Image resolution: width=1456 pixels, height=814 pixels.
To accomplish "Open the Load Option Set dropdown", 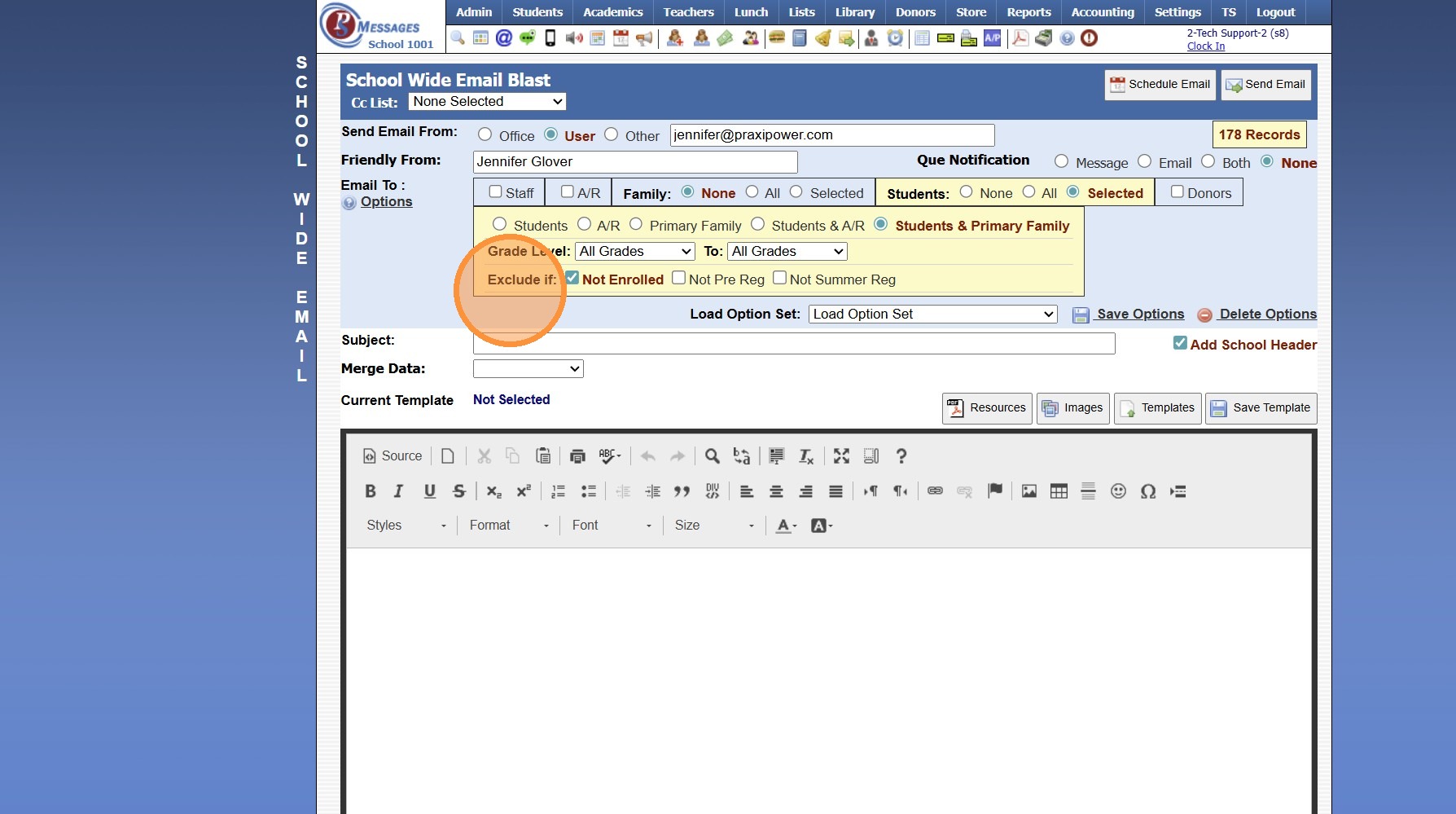I will click(932, 315).
